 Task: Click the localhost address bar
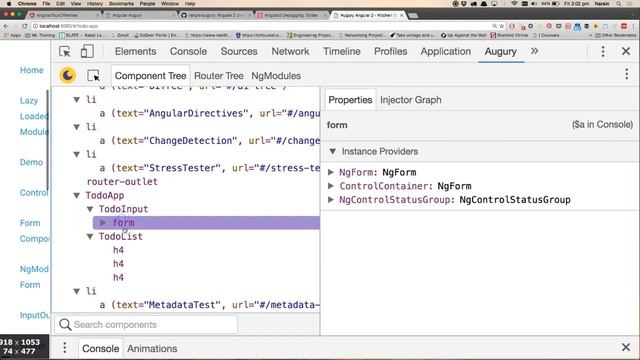tap(261, 26)
